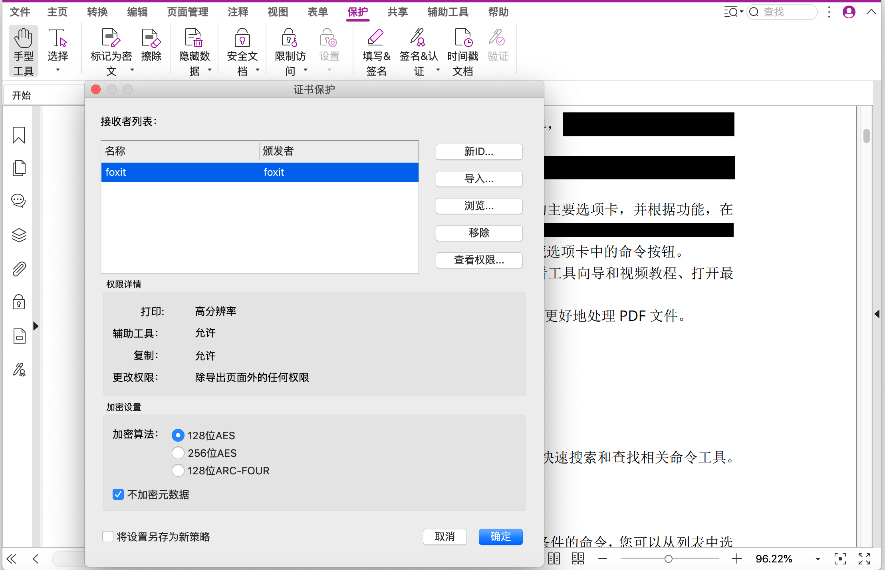Viewport: 885px width, 570px height.
Task: Check 将设置另存为新策略 checkbox
Action: click(x=108, y=536)
